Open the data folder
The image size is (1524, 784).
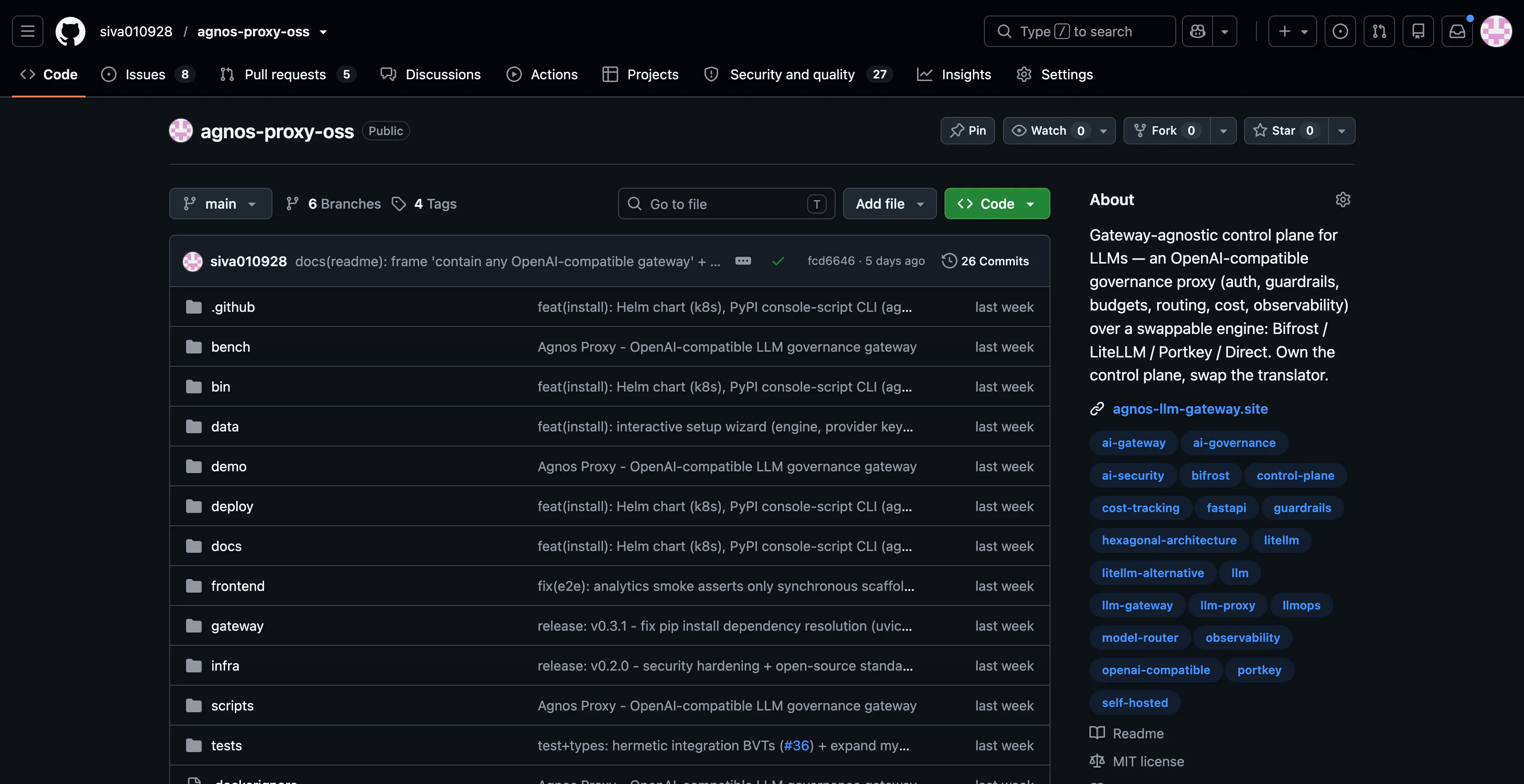[x=225, y=427]
